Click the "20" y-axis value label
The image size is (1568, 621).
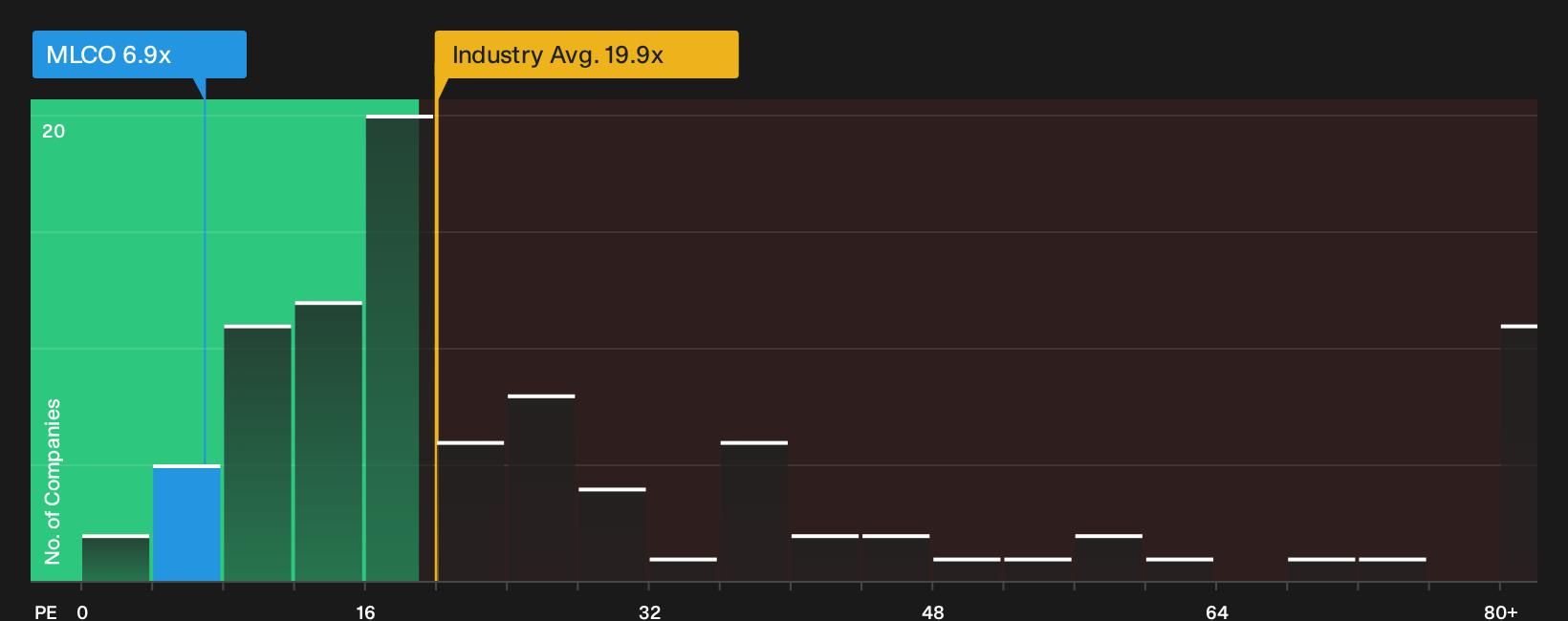54,131
